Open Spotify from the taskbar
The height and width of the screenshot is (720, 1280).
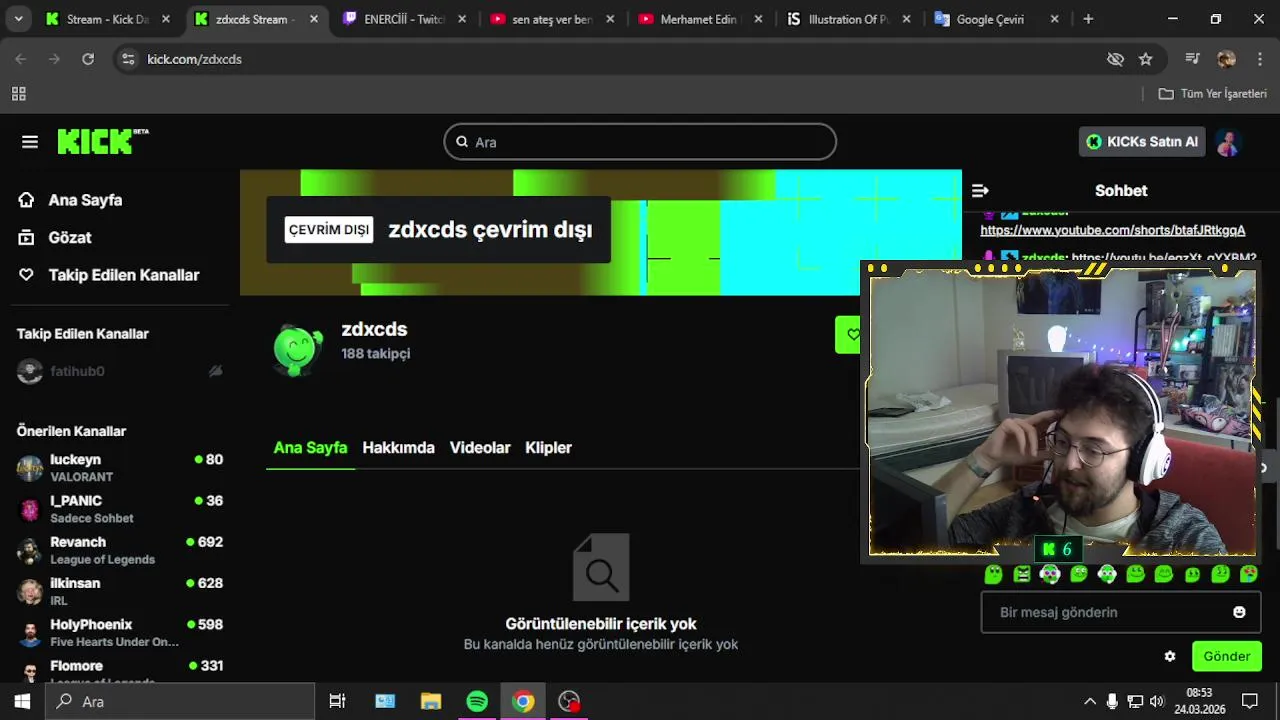click(x=477, y=701)
